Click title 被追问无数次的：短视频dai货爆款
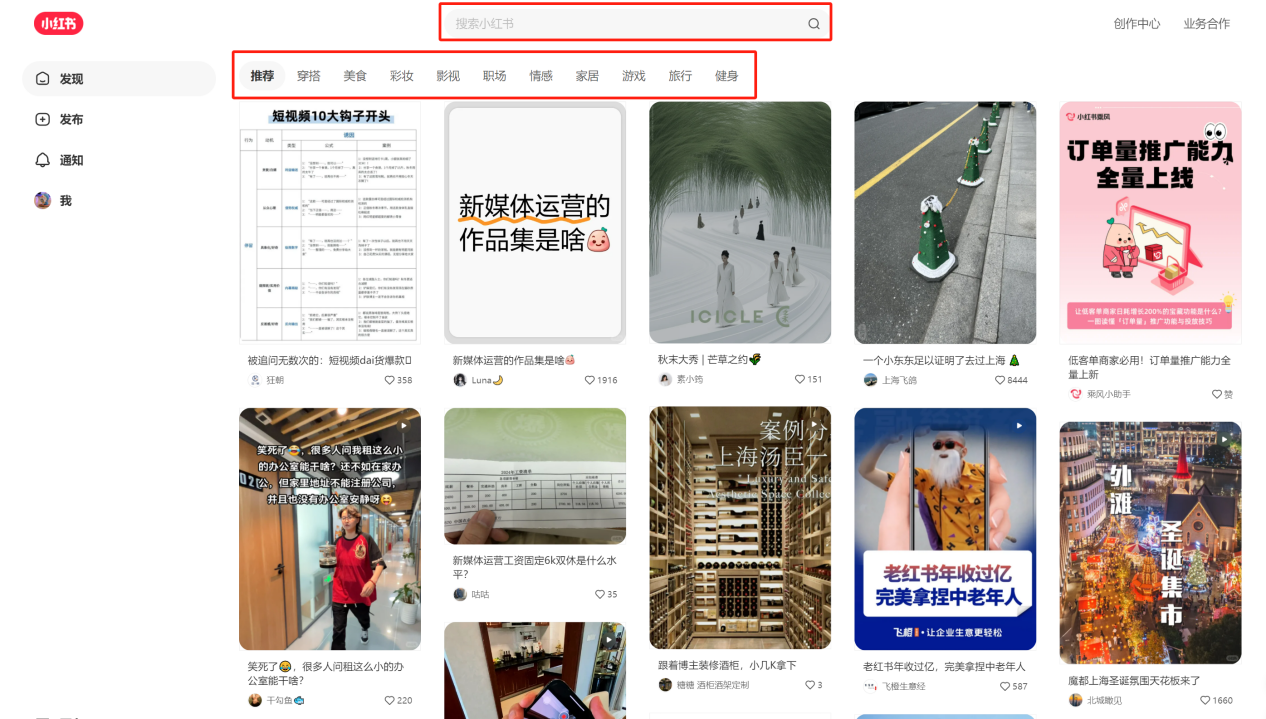The width and height of the screenshot is (1266, 719). [330, 360]
